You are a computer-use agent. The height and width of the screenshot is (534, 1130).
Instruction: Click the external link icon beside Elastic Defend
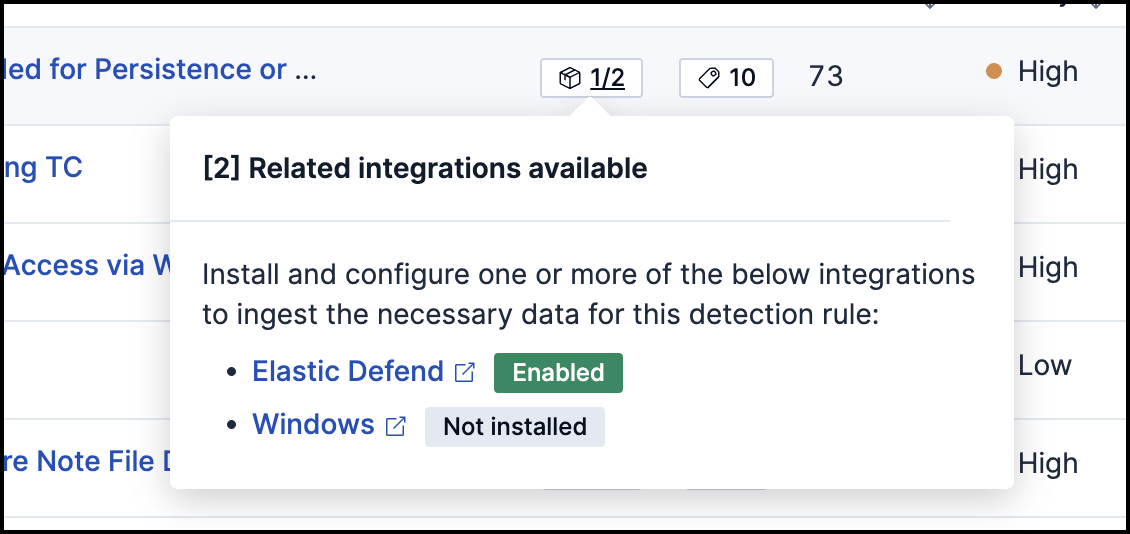click(x=465, y=372)
